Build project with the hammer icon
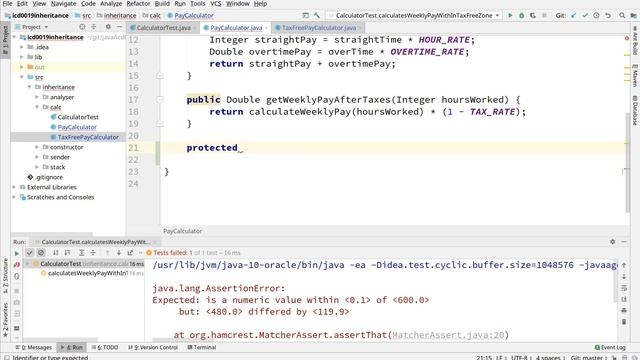The image size is (640, 360). (x=317, y=16)
